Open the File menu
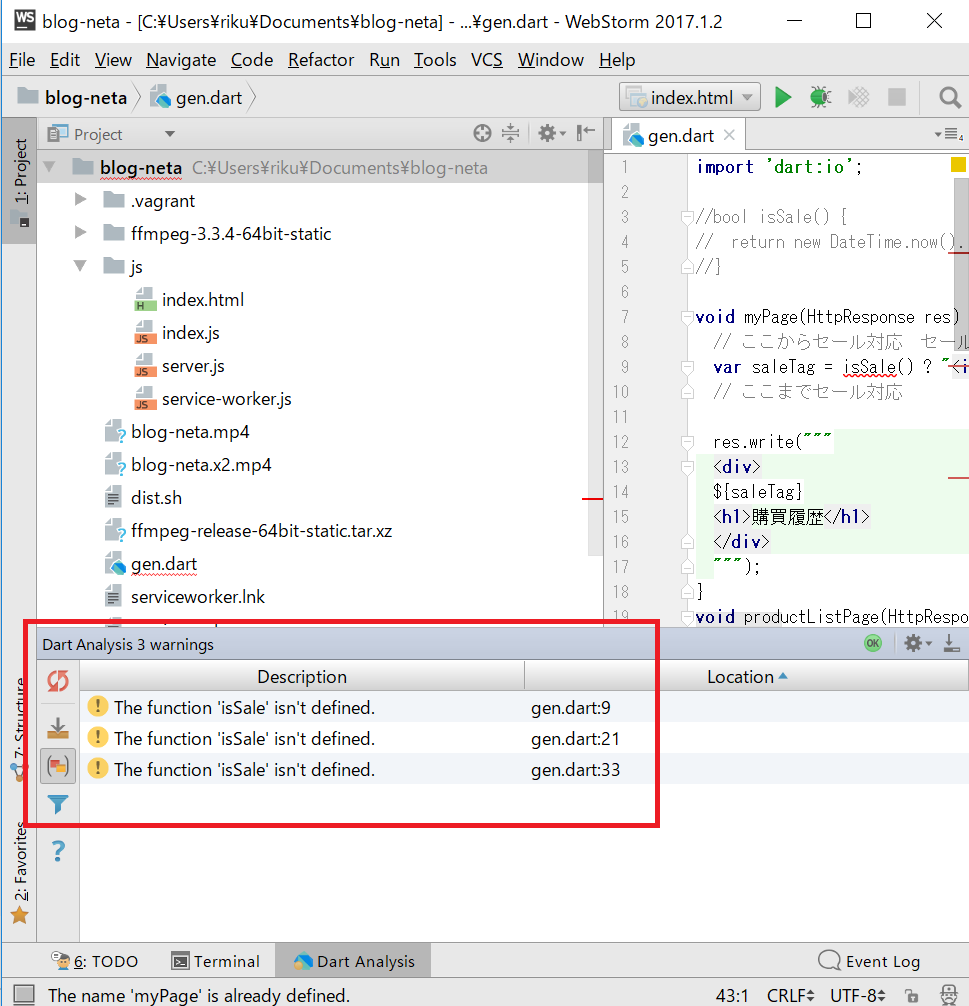The width and height of the screenshot is (969, 1006). point(22,60)
